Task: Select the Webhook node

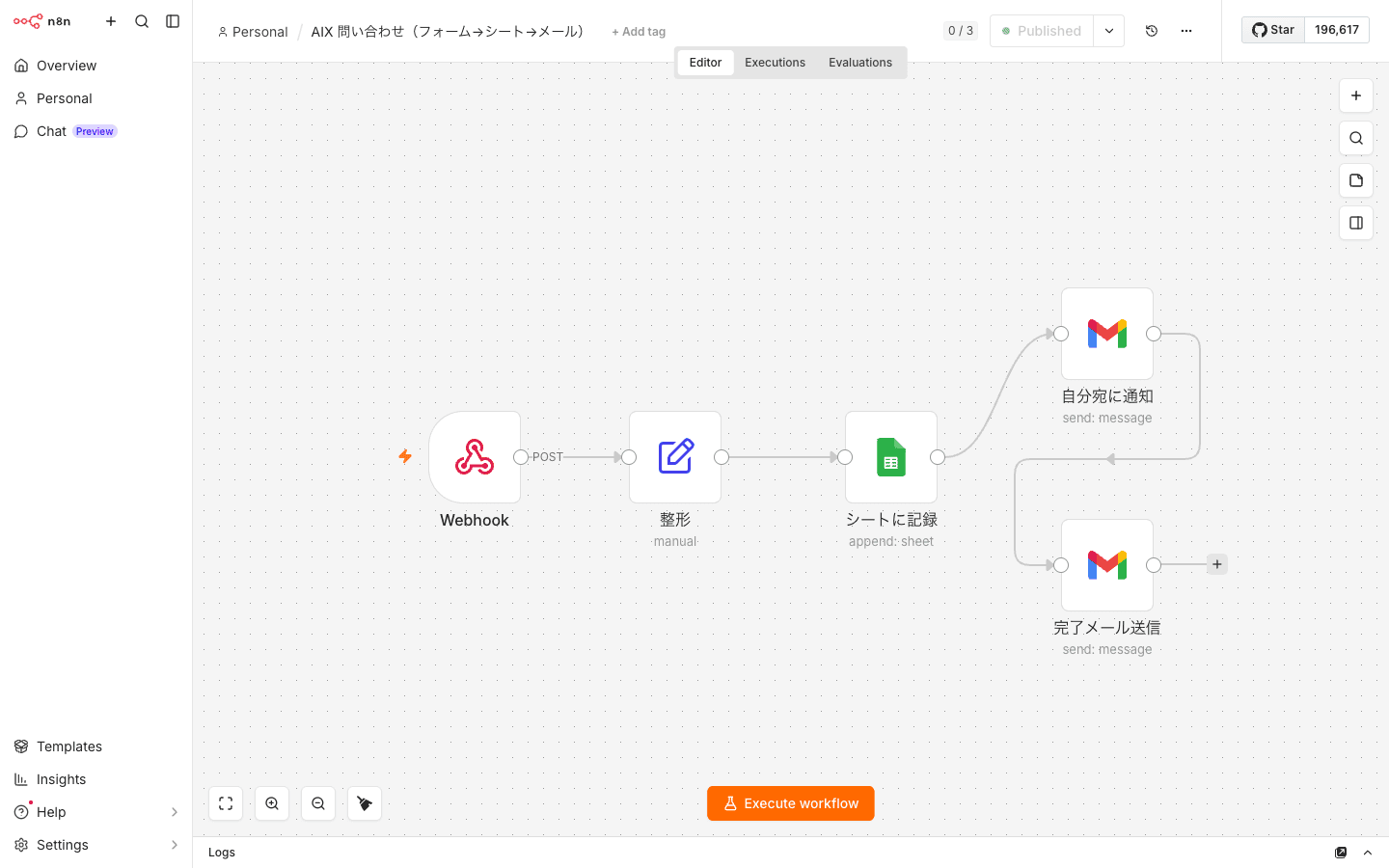Action: click(x=475, y=457)
